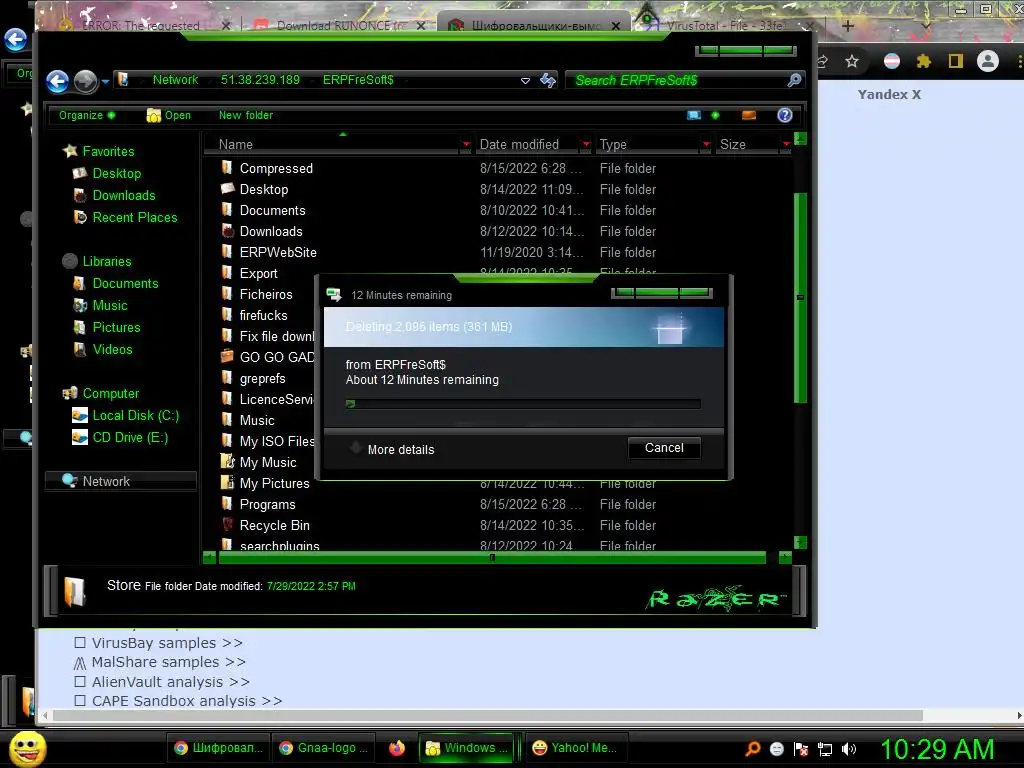Click Open in Explorer toolbar

(169, 116)
